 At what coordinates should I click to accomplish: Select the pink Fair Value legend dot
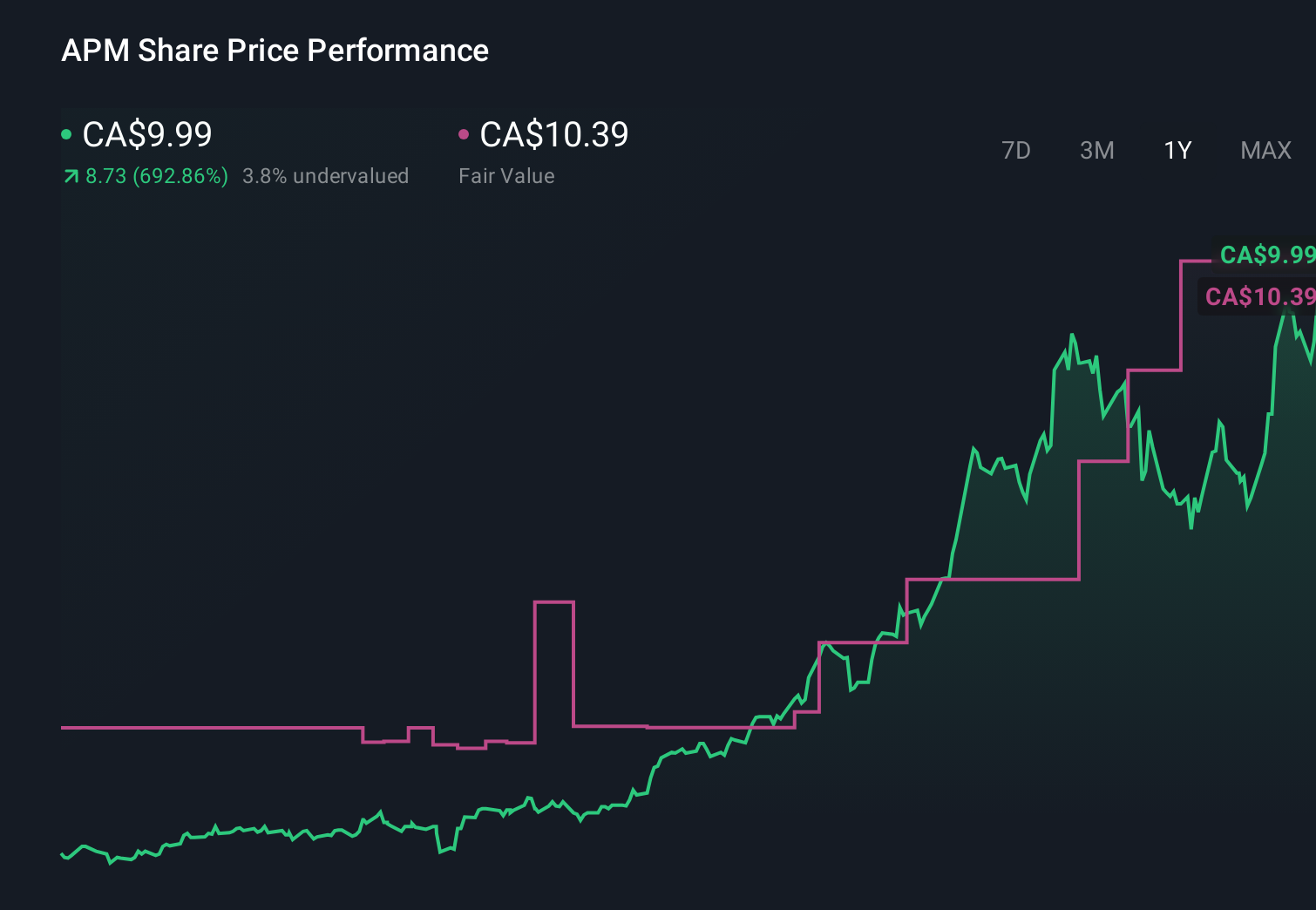pyautogui.click(x=465, y=133)
